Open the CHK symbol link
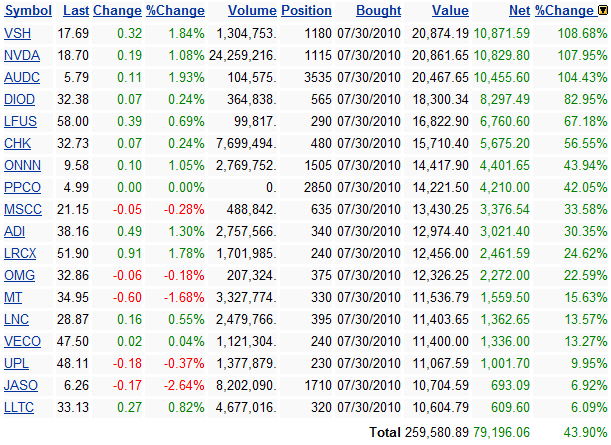The height and width of the screenshot is (445, 611). (18, 144)
